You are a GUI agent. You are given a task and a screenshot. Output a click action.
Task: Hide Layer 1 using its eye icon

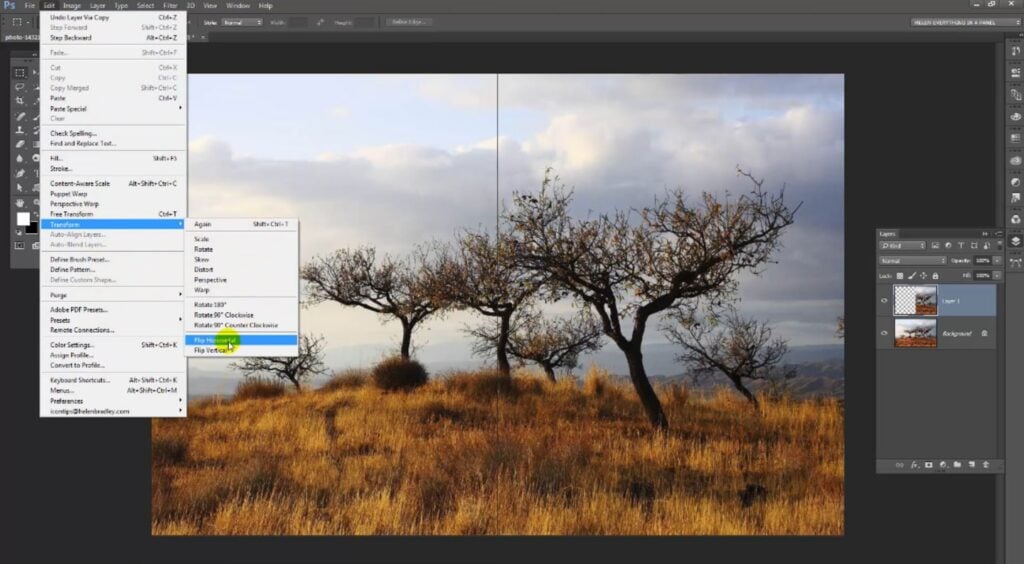click(x=885, y=299)
